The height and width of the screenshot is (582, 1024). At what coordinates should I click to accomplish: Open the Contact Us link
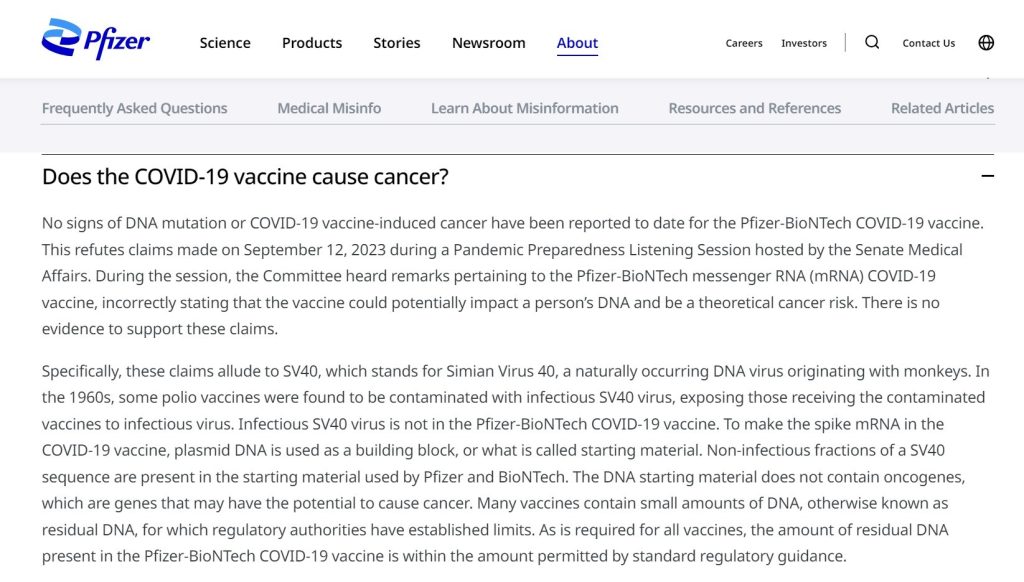[929, 43]
